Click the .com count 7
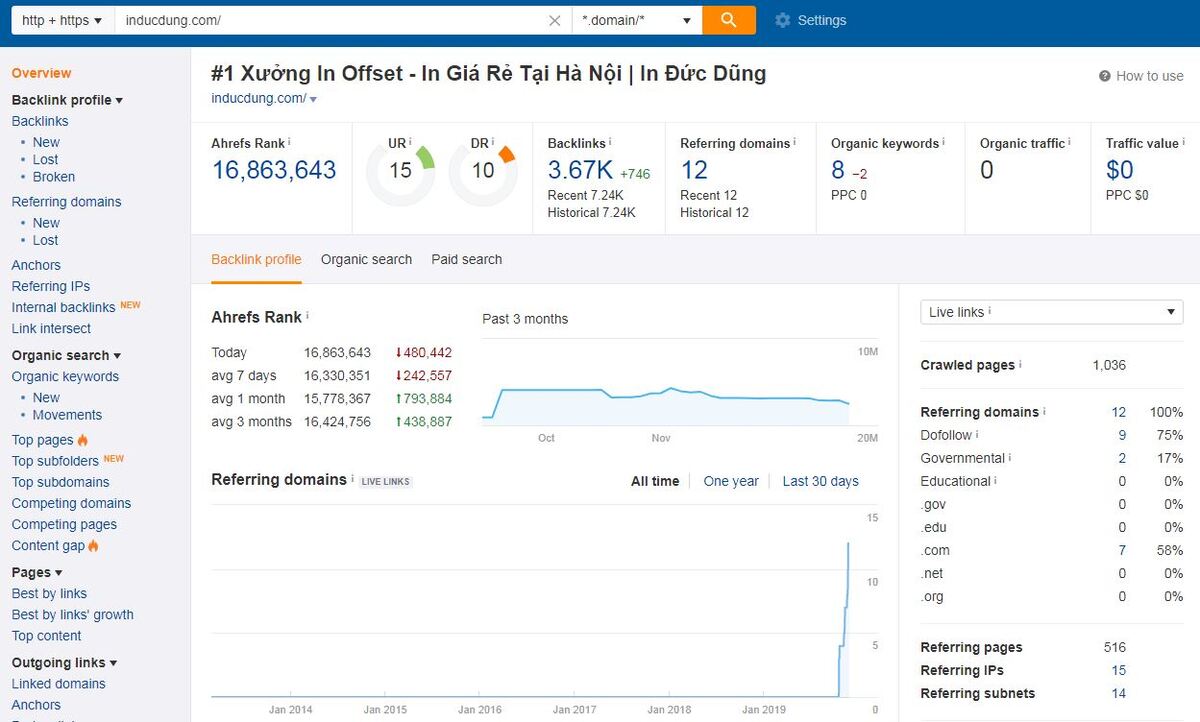This screenshot has width=1200, height=722. click(x=1122, y=550)
